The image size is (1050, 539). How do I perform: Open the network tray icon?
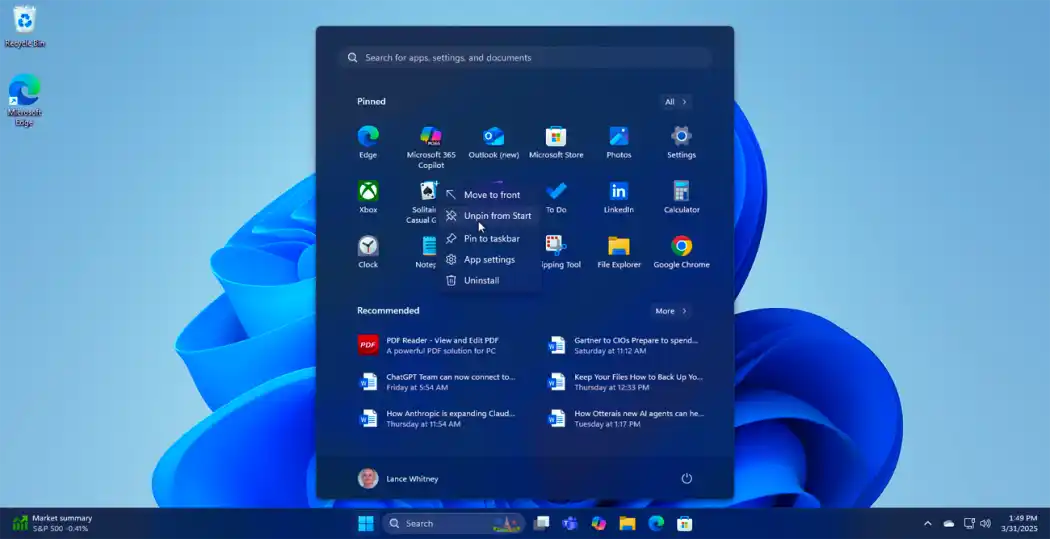tap(968, 524)
